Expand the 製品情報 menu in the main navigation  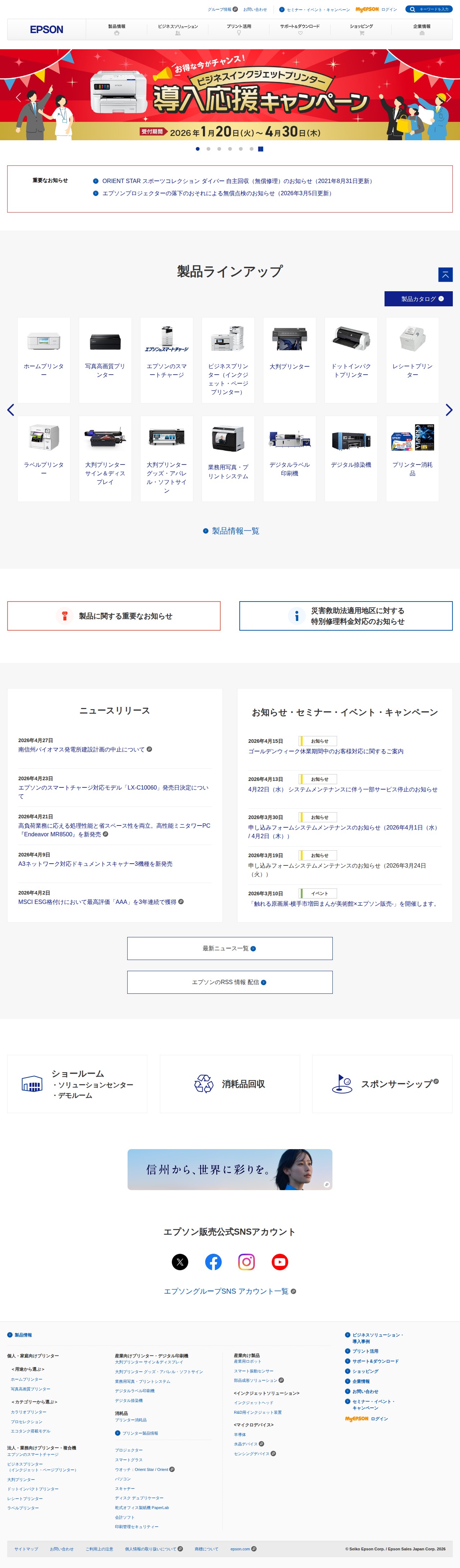pyautogui.click(x=117, y=29)
